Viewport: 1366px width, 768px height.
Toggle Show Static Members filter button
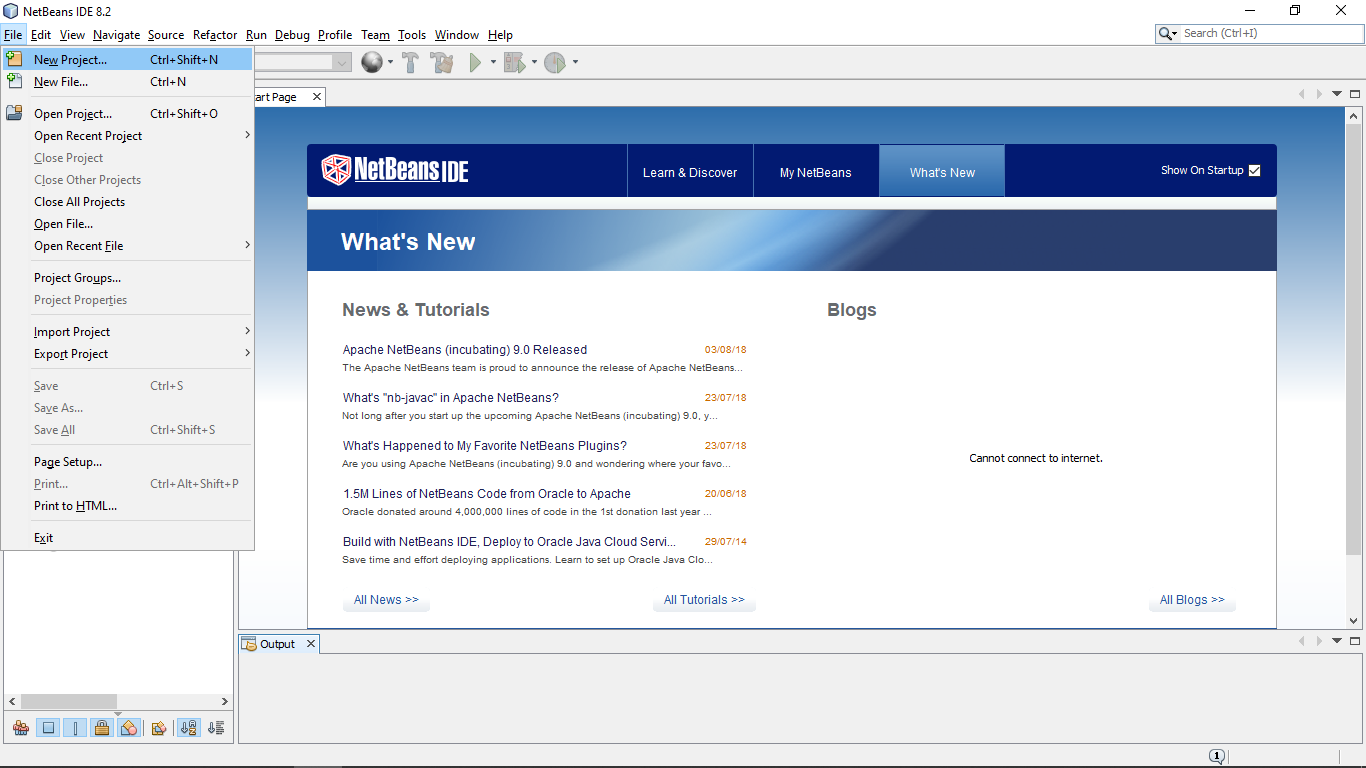tap(75, 728)
